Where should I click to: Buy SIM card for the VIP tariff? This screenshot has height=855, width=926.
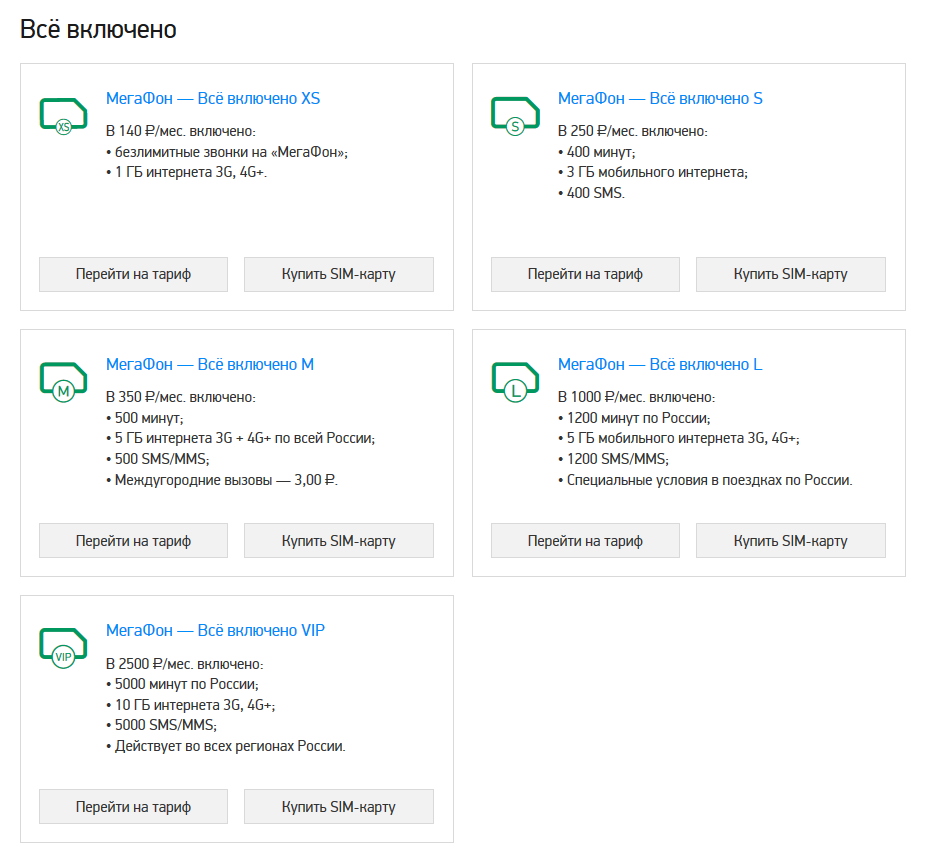tap(338, 806)
